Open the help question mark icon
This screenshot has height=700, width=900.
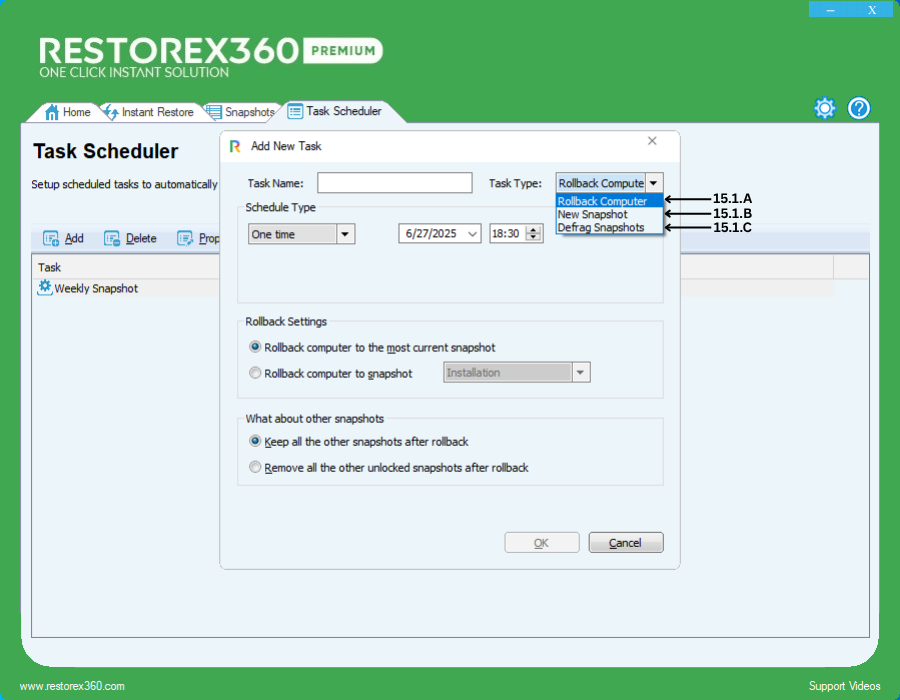coord(859,109)
